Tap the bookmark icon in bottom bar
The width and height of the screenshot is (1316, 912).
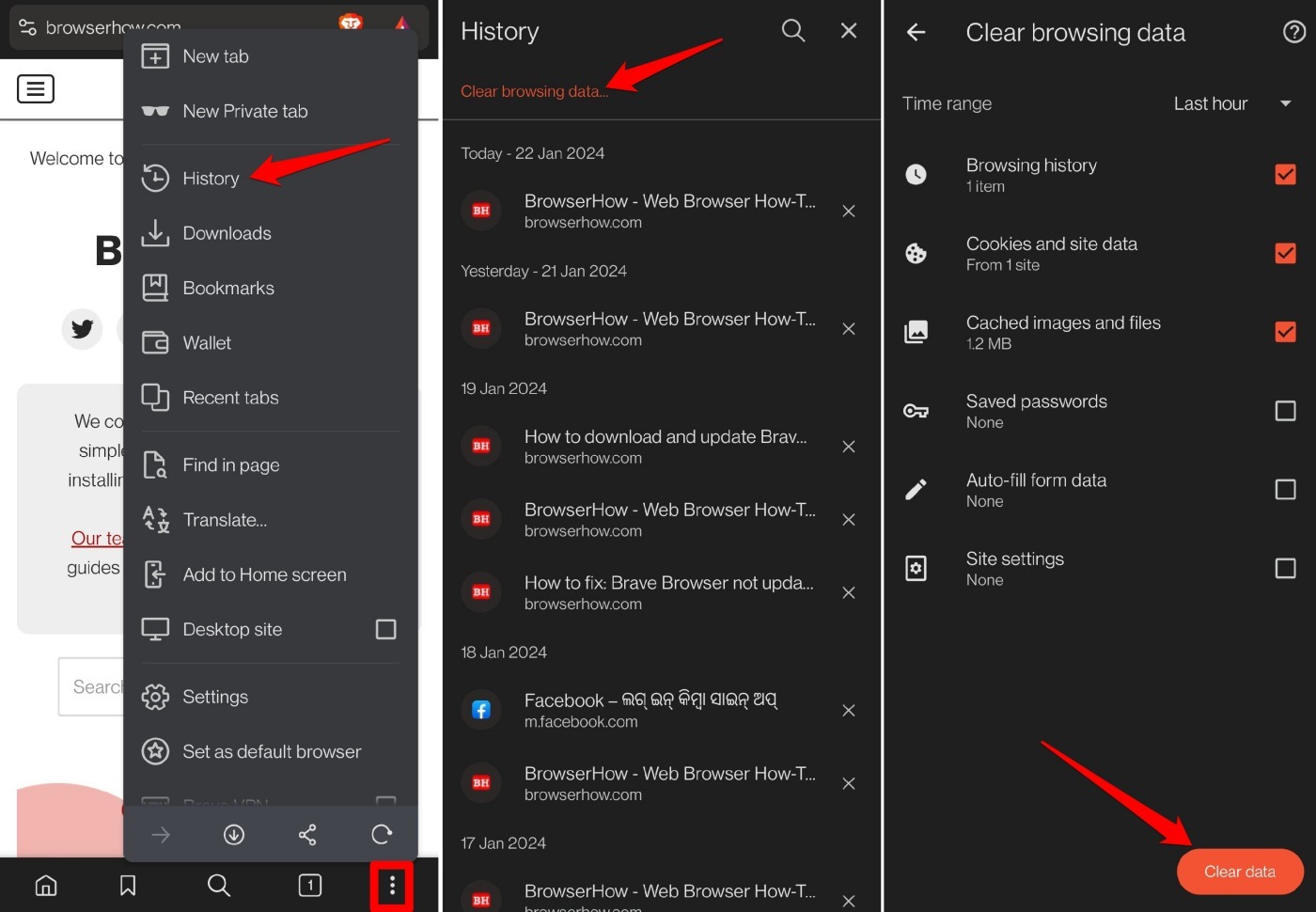128,886
